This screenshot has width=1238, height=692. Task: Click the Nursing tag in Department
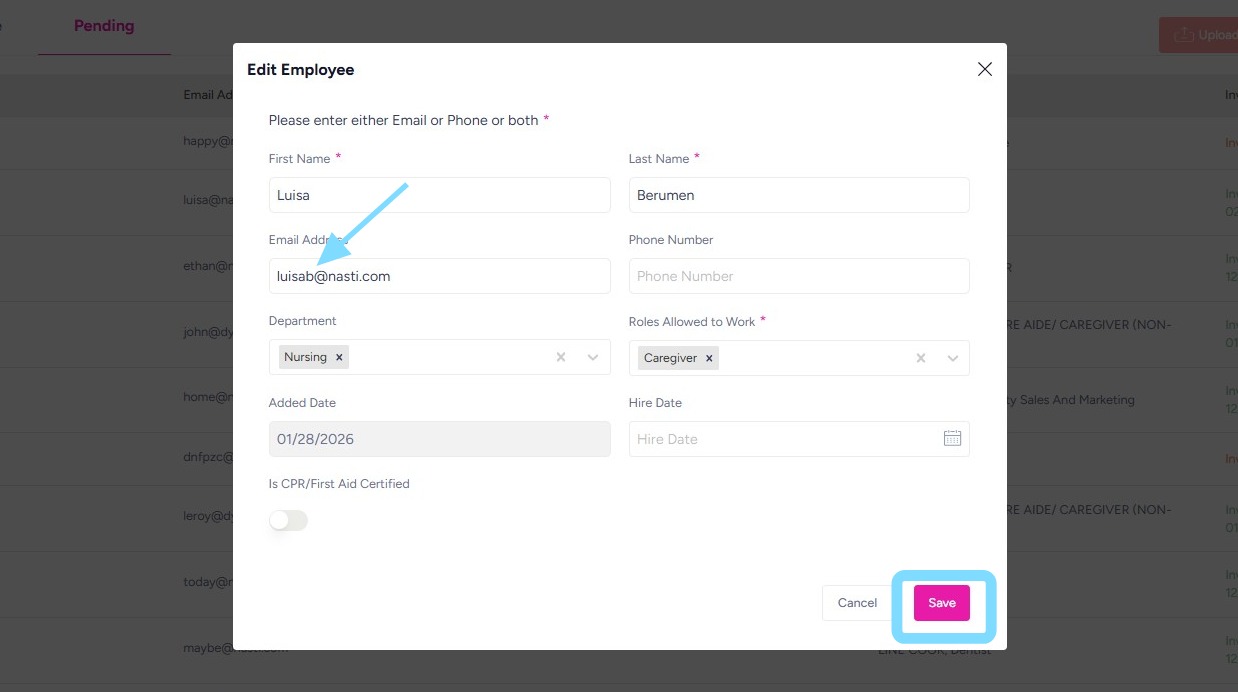(305, 358)
